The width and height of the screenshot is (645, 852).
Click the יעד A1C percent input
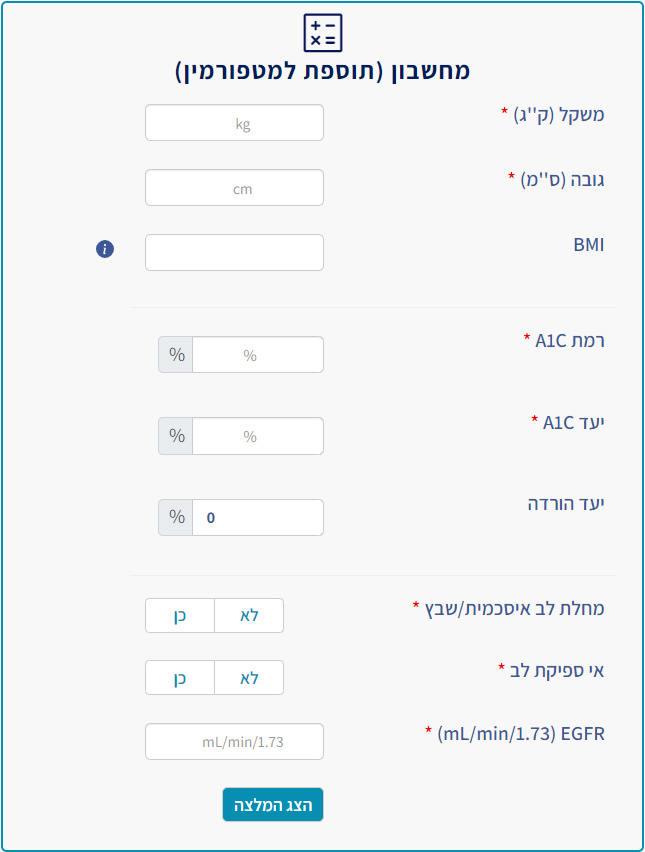tap(258, 436)
